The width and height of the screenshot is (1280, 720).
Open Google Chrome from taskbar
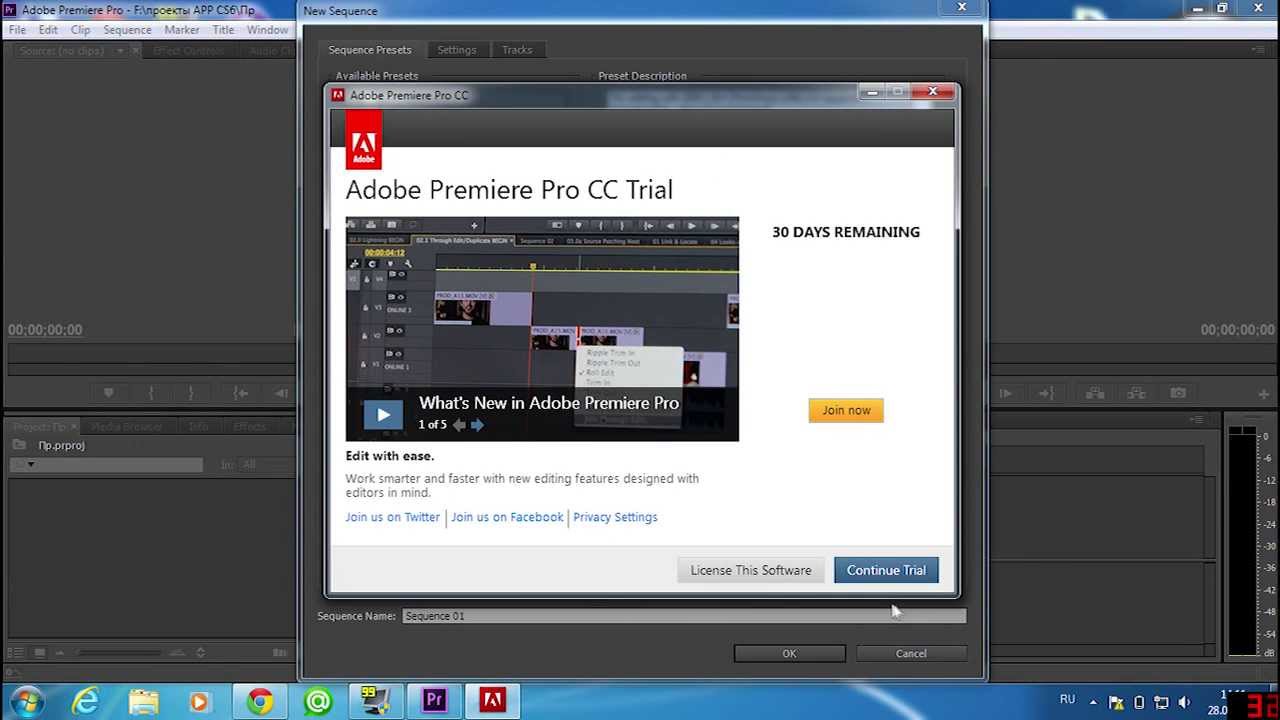260,702
